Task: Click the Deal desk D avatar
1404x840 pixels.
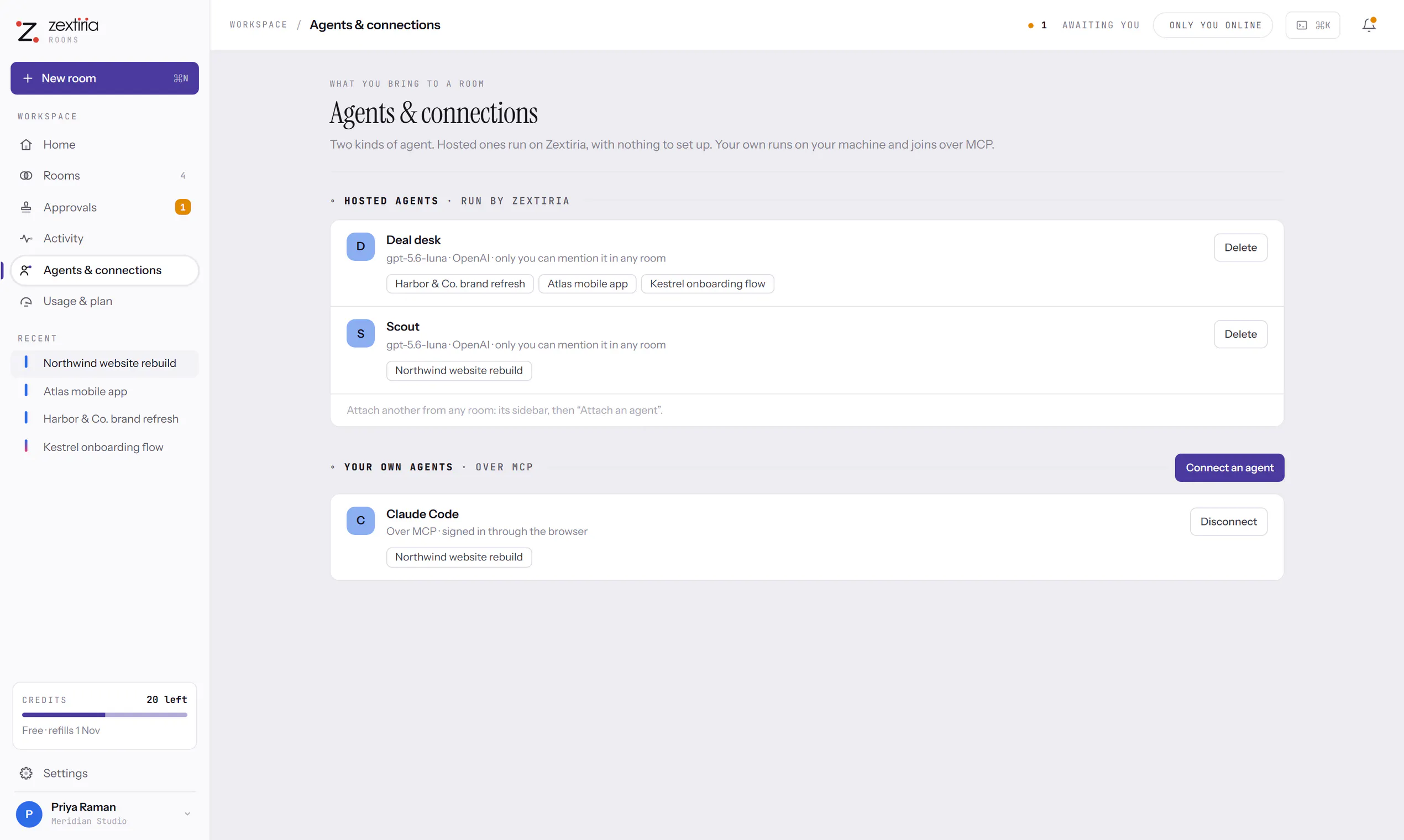Action: coord(360,247)
